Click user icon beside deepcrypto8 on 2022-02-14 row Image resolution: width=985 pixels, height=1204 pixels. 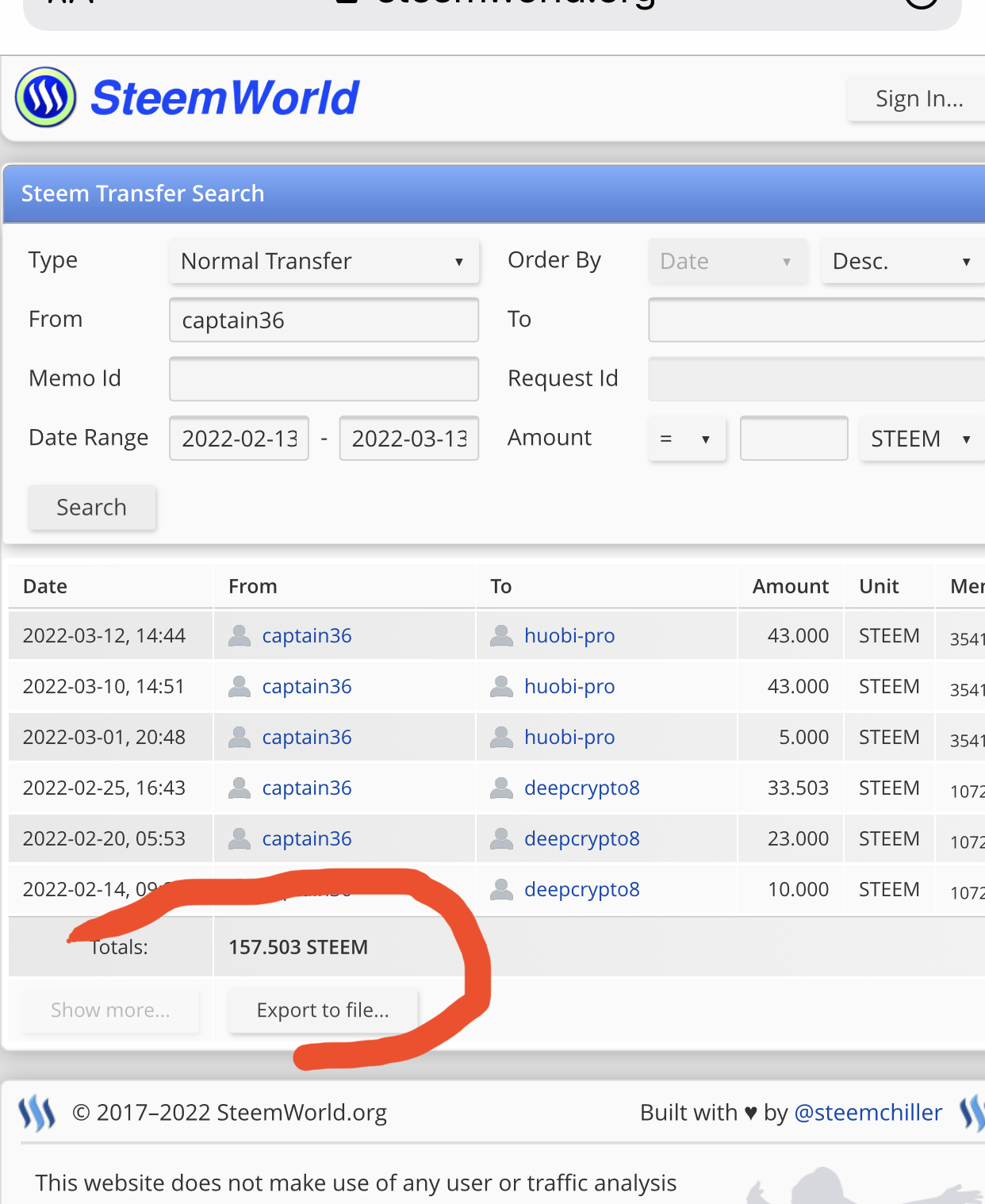(x=501, y=889)
